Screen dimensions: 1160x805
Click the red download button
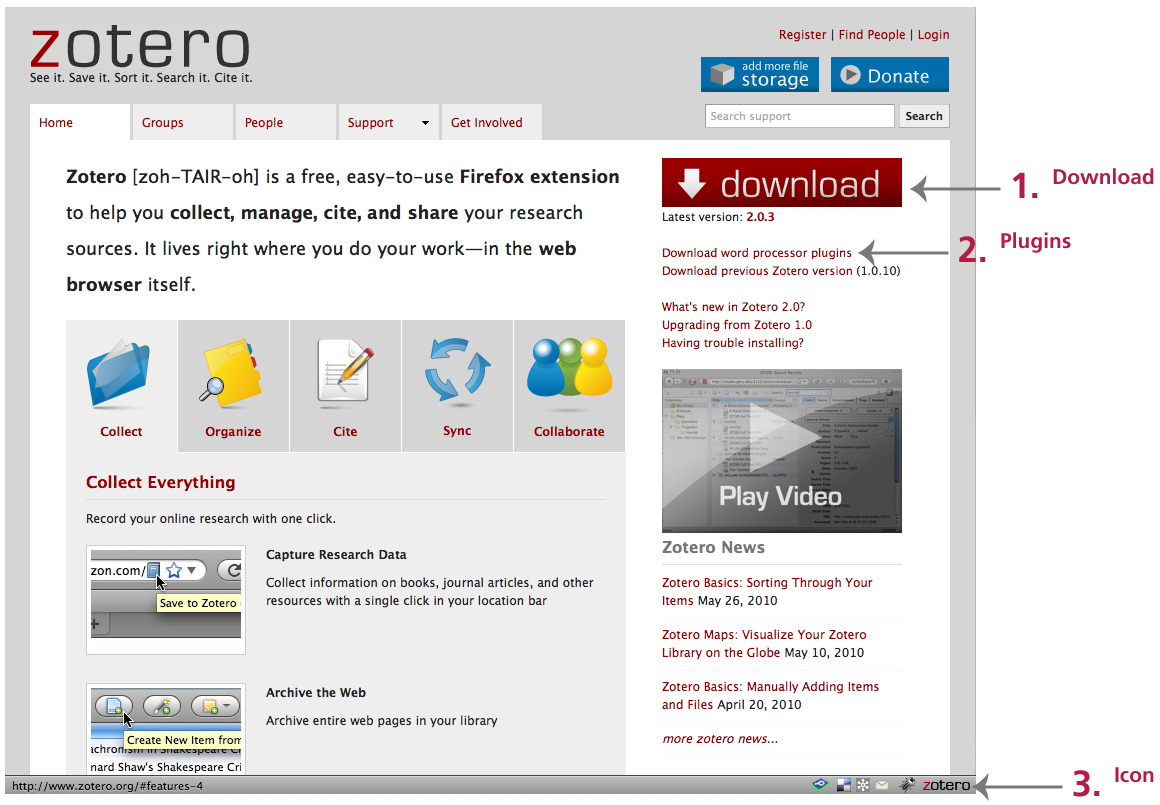click(781, 183)
